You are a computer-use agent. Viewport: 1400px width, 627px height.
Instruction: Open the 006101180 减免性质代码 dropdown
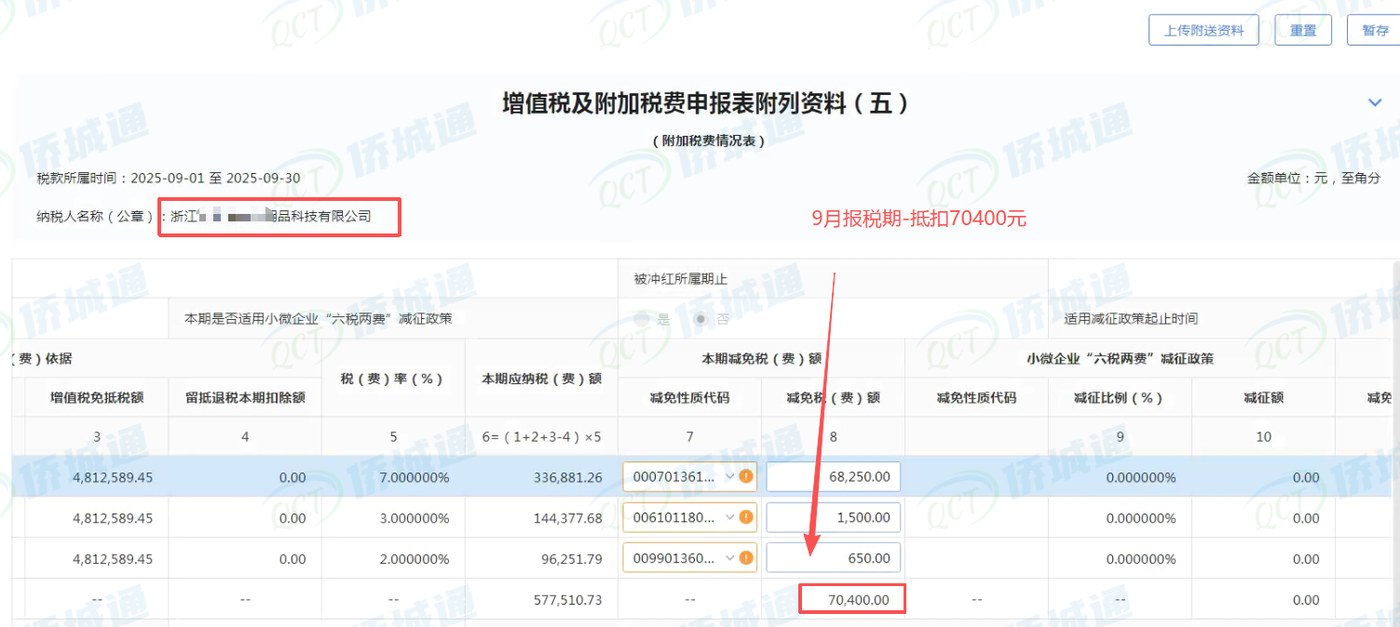pyautogui.click(x=690, y=517)
